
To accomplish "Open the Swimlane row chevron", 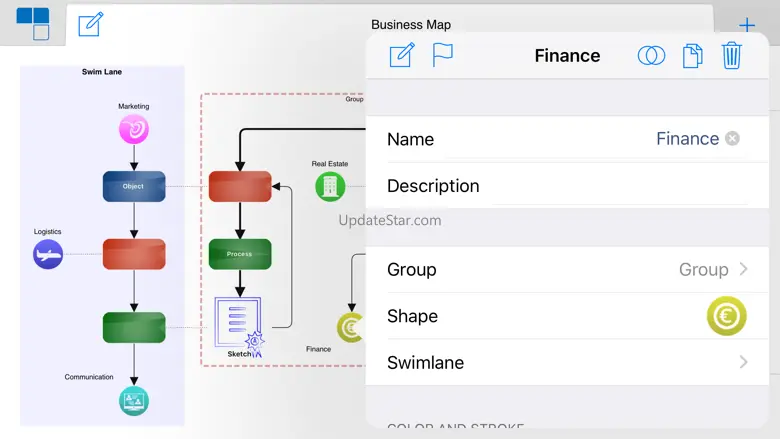I will point(743,362).
